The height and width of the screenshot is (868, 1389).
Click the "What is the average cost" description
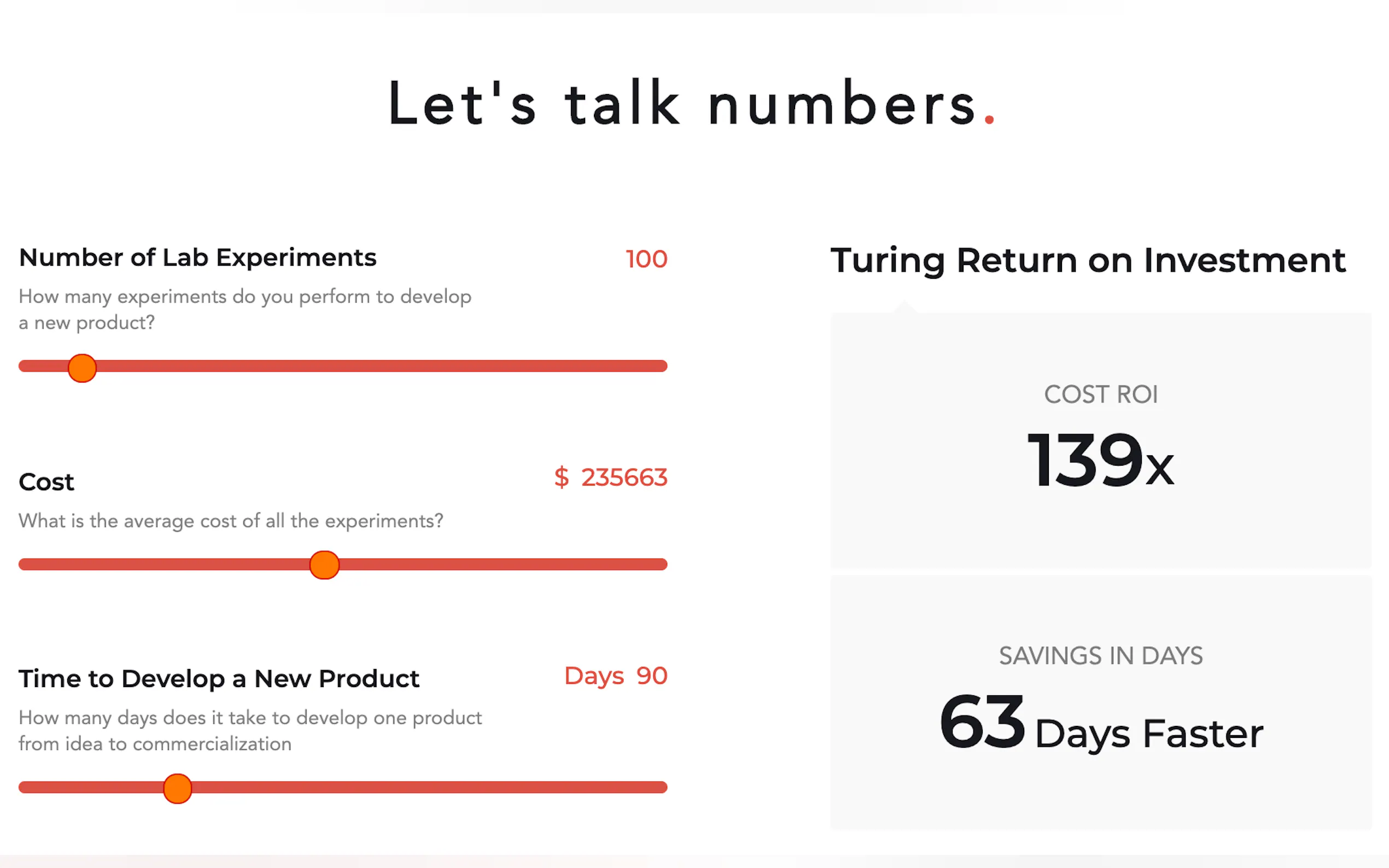coord(231,521)
